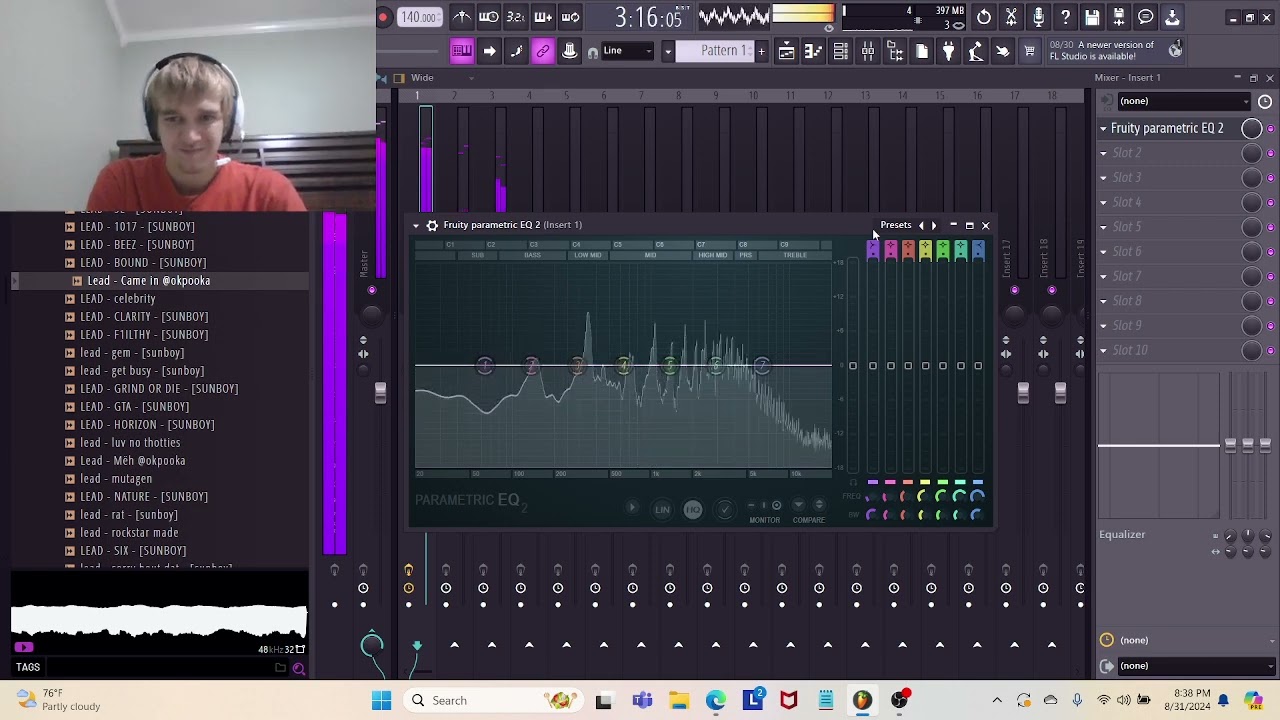Toggle the metronome icon
Screen dimensions: 1280x720
tap(462, 17)
